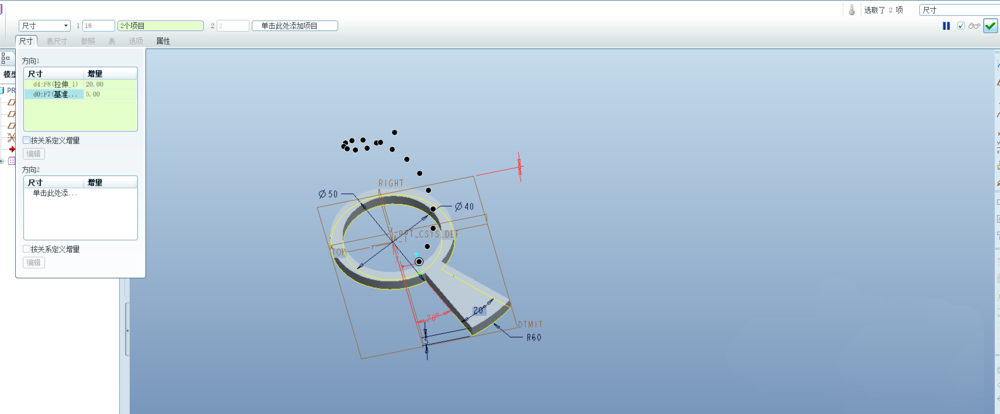The width and height of the screenshot is (1000, 414).
Task: Click the DTM1T datum label
Action: (x=531, y=325)
